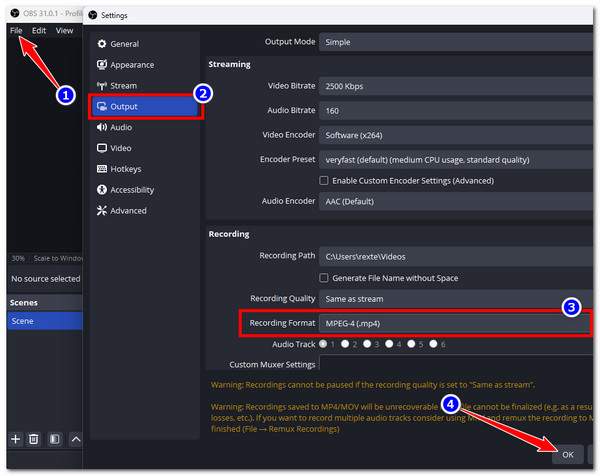
Task: Confirm settings with OK button
Action: coord(568,455)
